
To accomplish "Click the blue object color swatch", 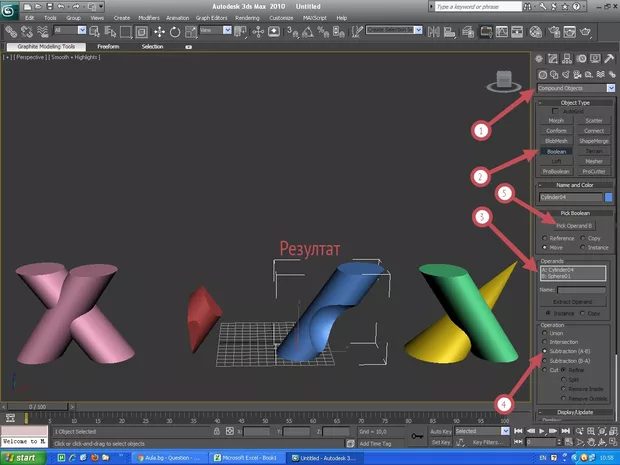I will 607,197.
